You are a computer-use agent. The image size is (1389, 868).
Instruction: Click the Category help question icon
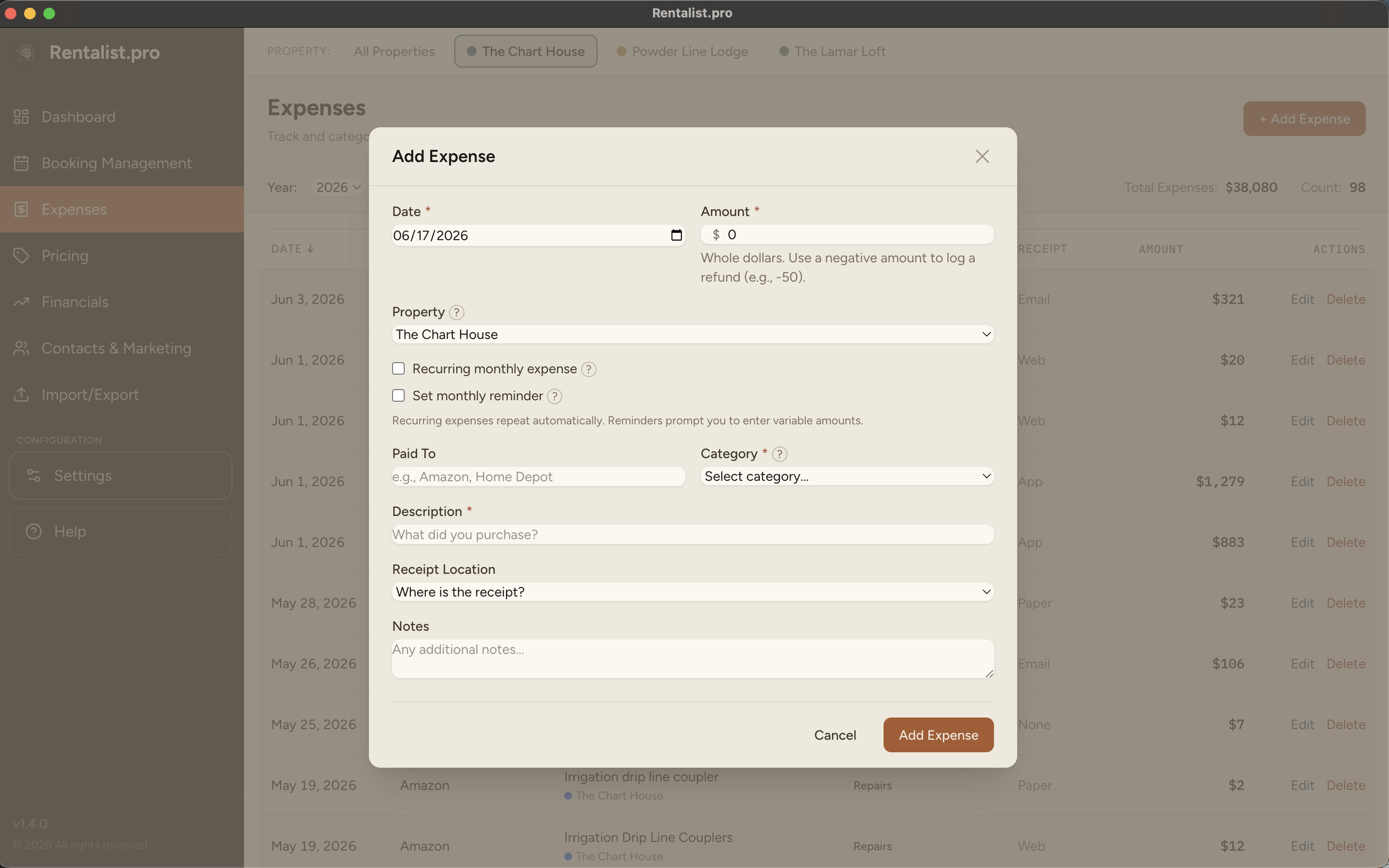point(779,454)
